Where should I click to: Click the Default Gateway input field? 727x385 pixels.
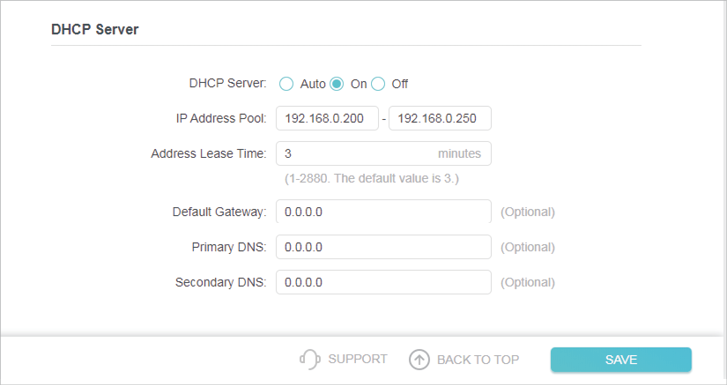383,212
